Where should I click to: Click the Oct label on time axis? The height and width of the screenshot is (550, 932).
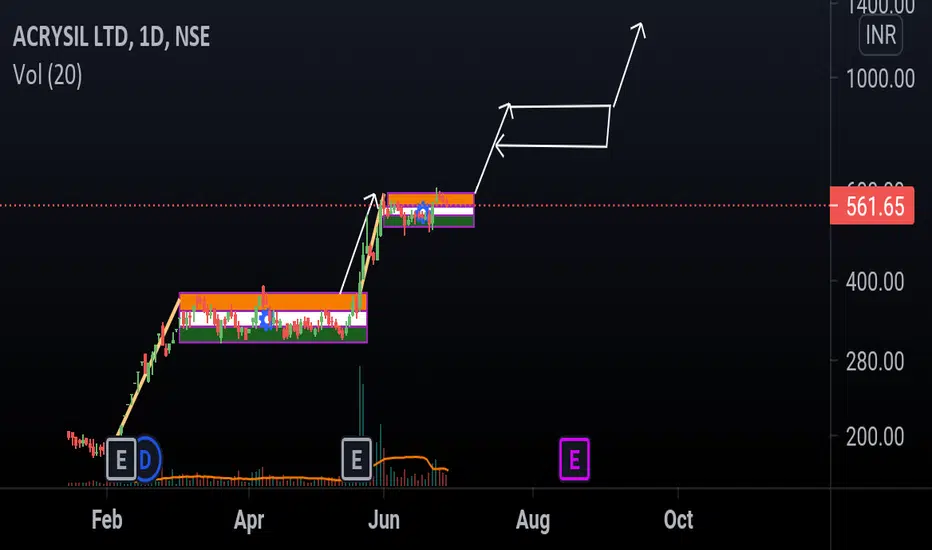click(678, 520)
